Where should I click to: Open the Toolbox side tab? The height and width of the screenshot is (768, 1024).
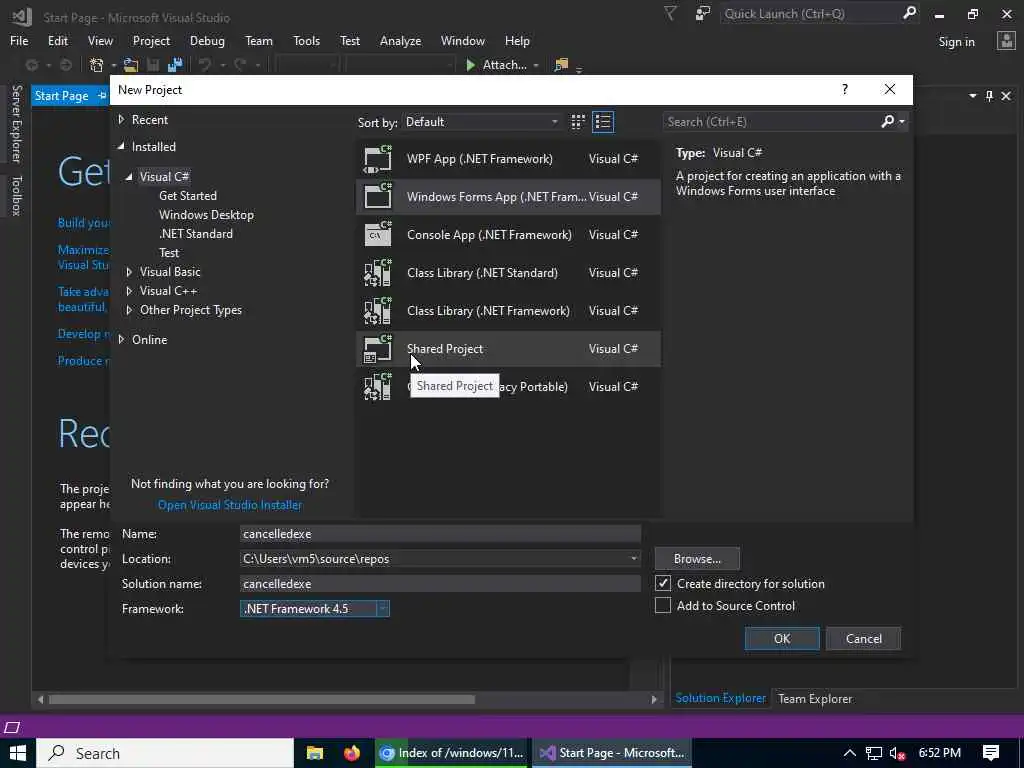click(16, 196)
